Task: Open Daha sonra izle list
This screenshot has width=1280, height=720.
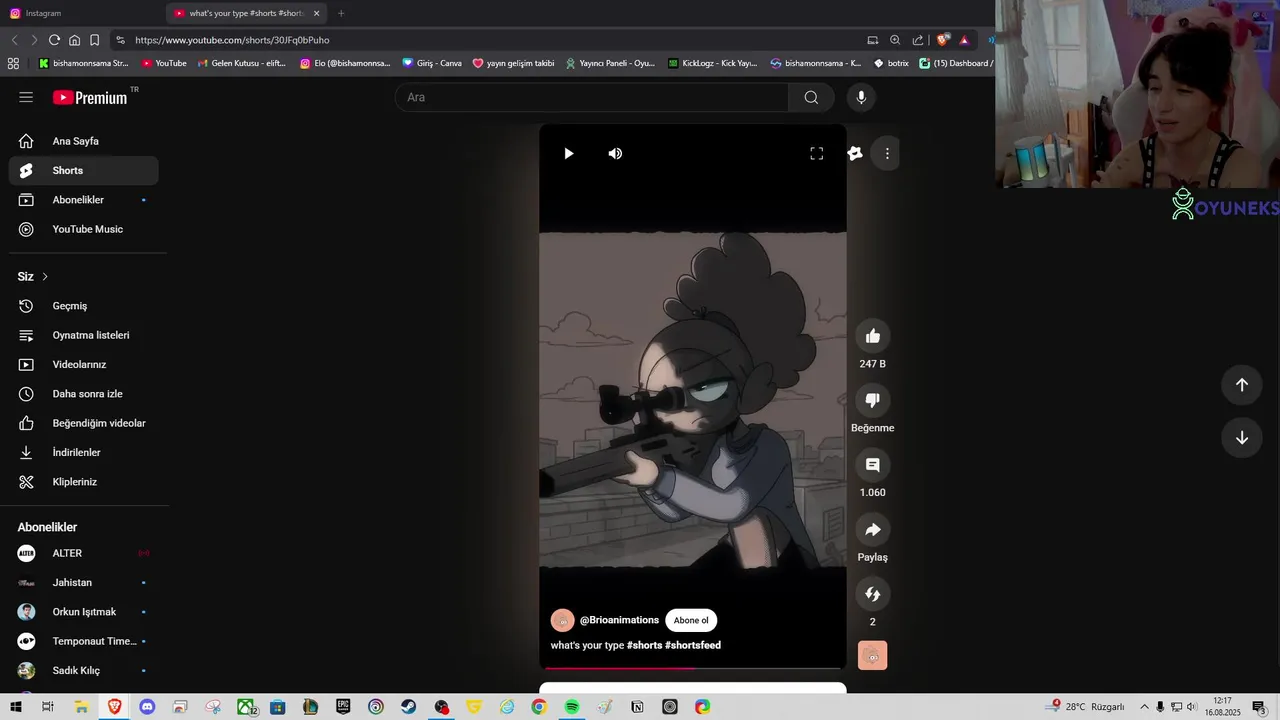Action: tap(84, 394)
